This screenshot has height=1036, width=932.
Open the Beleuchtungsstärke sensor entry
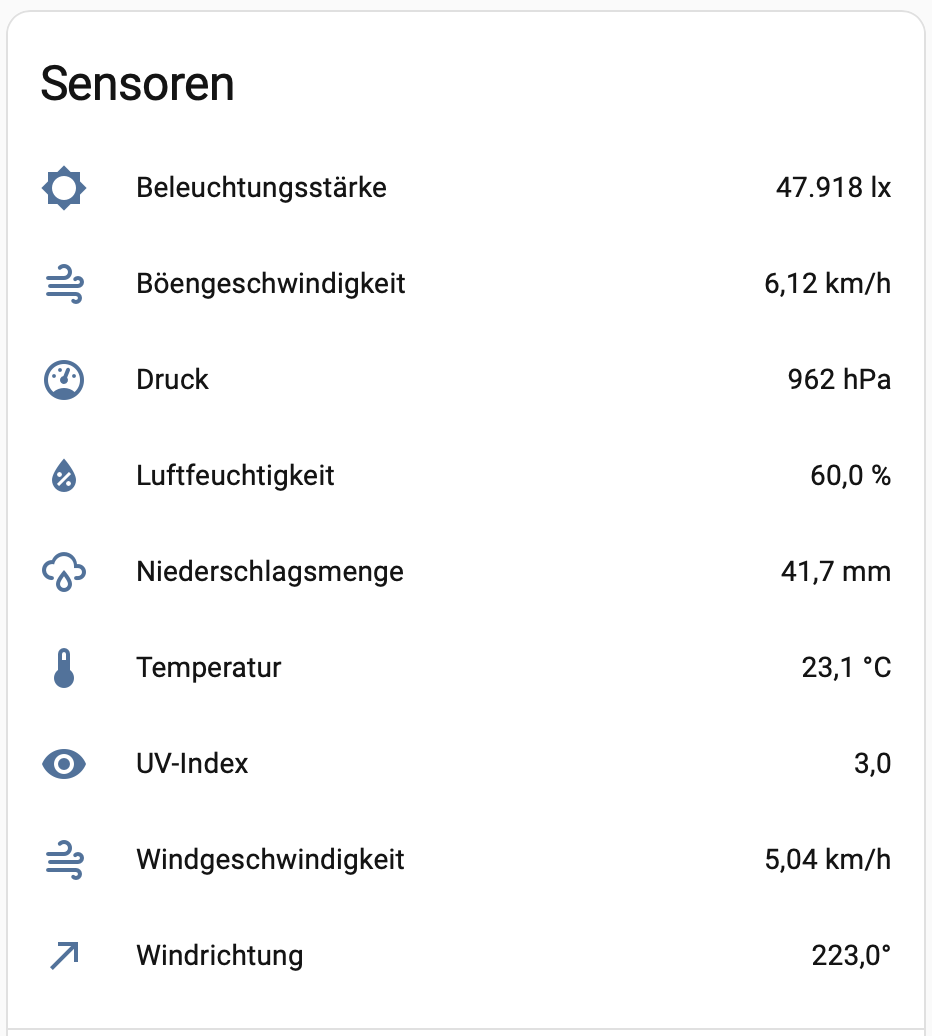(466, 188)
